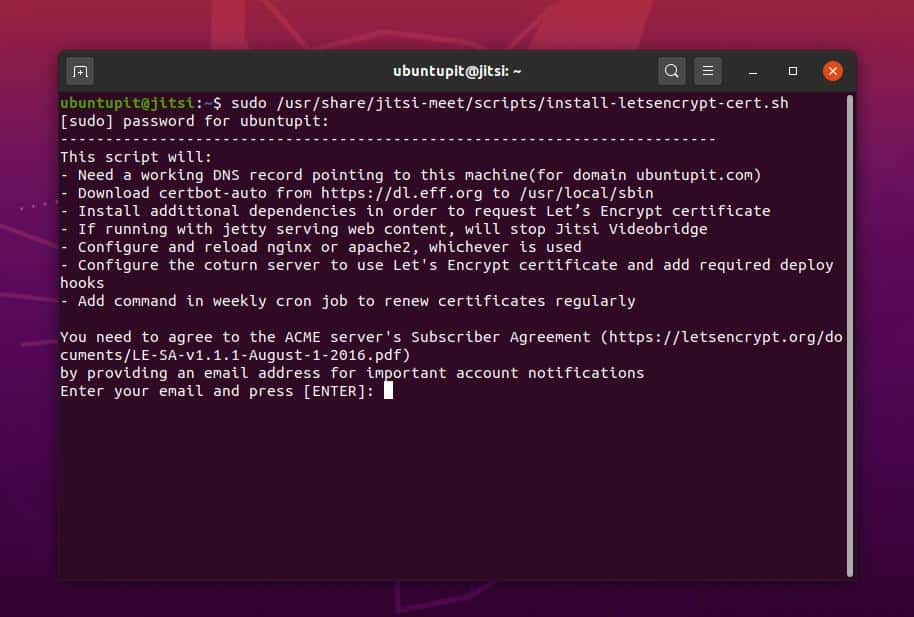Screen dimensions: 914x617
Task: Click the green ubuntupit@jitsi prompt text
Action: (127, 103)
